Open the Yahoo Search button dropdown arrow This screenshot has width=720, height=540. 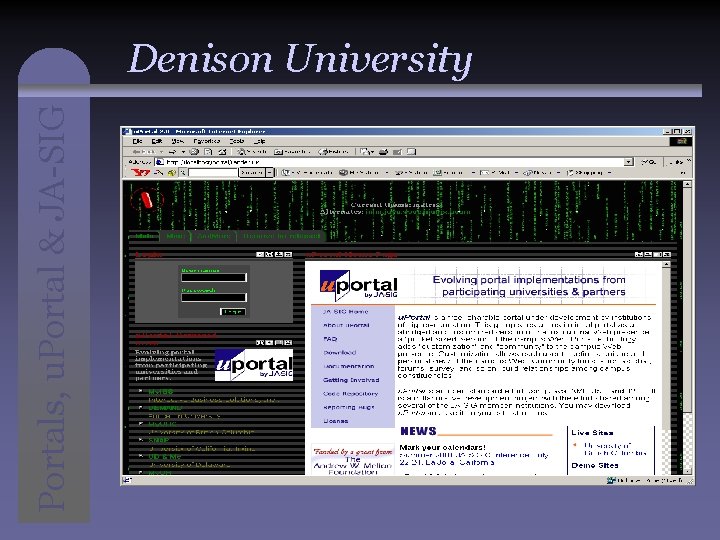[270, 173]
